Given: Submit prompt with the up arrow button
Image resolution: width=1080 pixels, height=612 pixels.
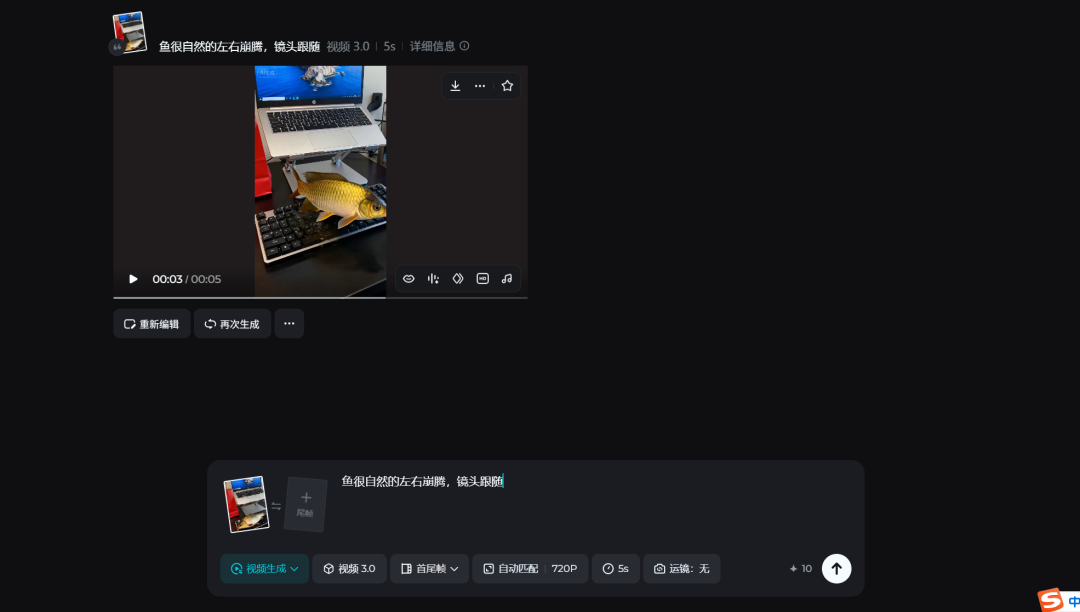Looking at the screenshot, I should [x=836, y=569].
